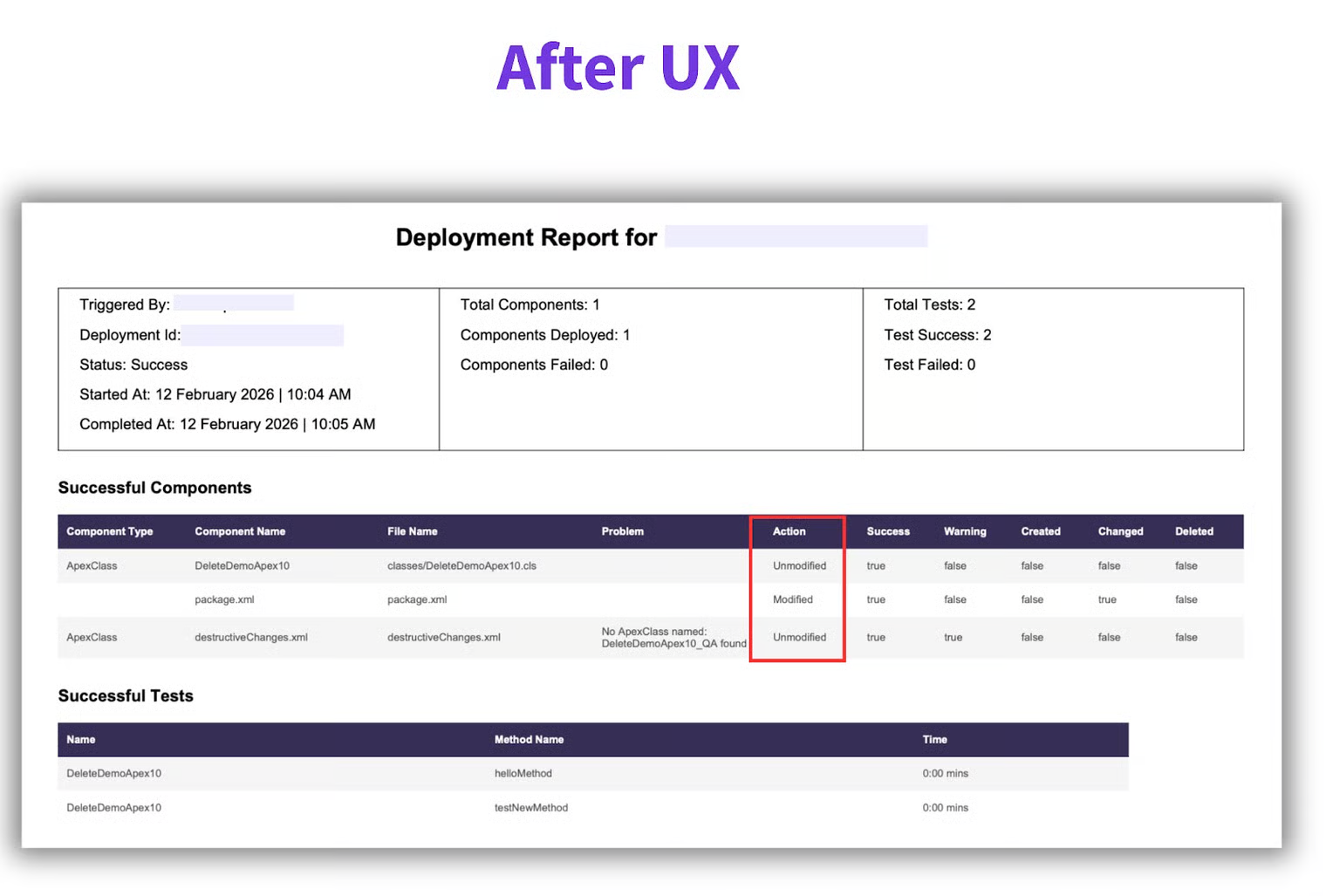
Task: Select the helloMethod test row entry
Action: pos(523,774)
